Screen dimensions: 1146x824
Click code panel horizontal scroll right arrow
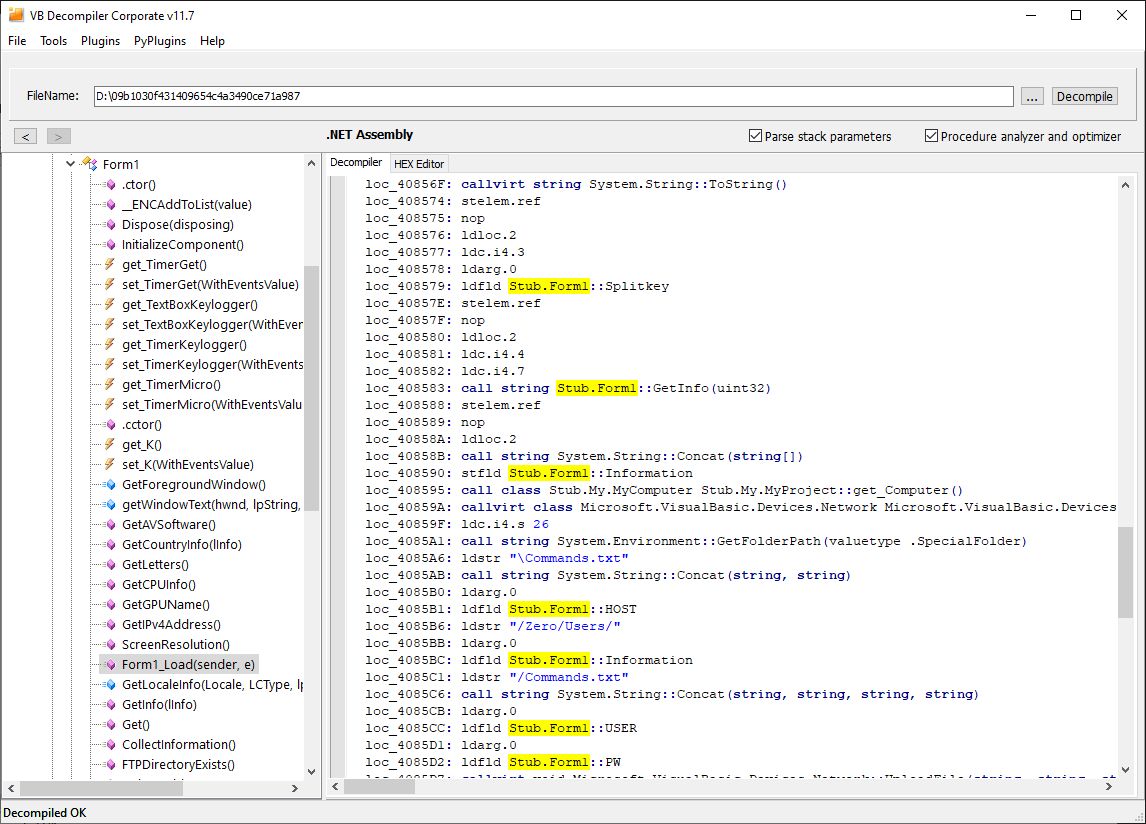tap(1109, 787)
